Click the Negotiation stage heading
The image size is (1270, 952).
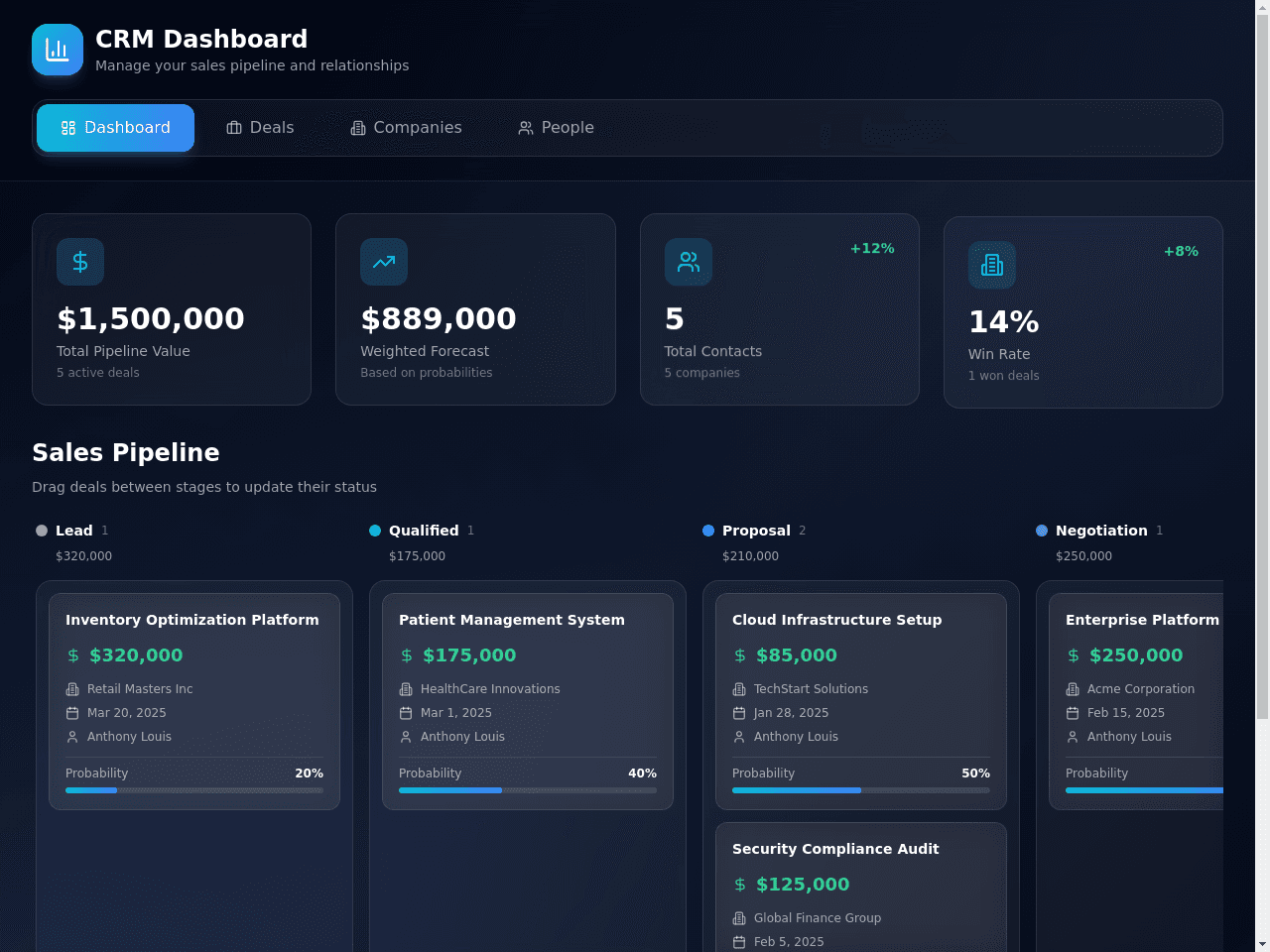tap(1101, 531)
